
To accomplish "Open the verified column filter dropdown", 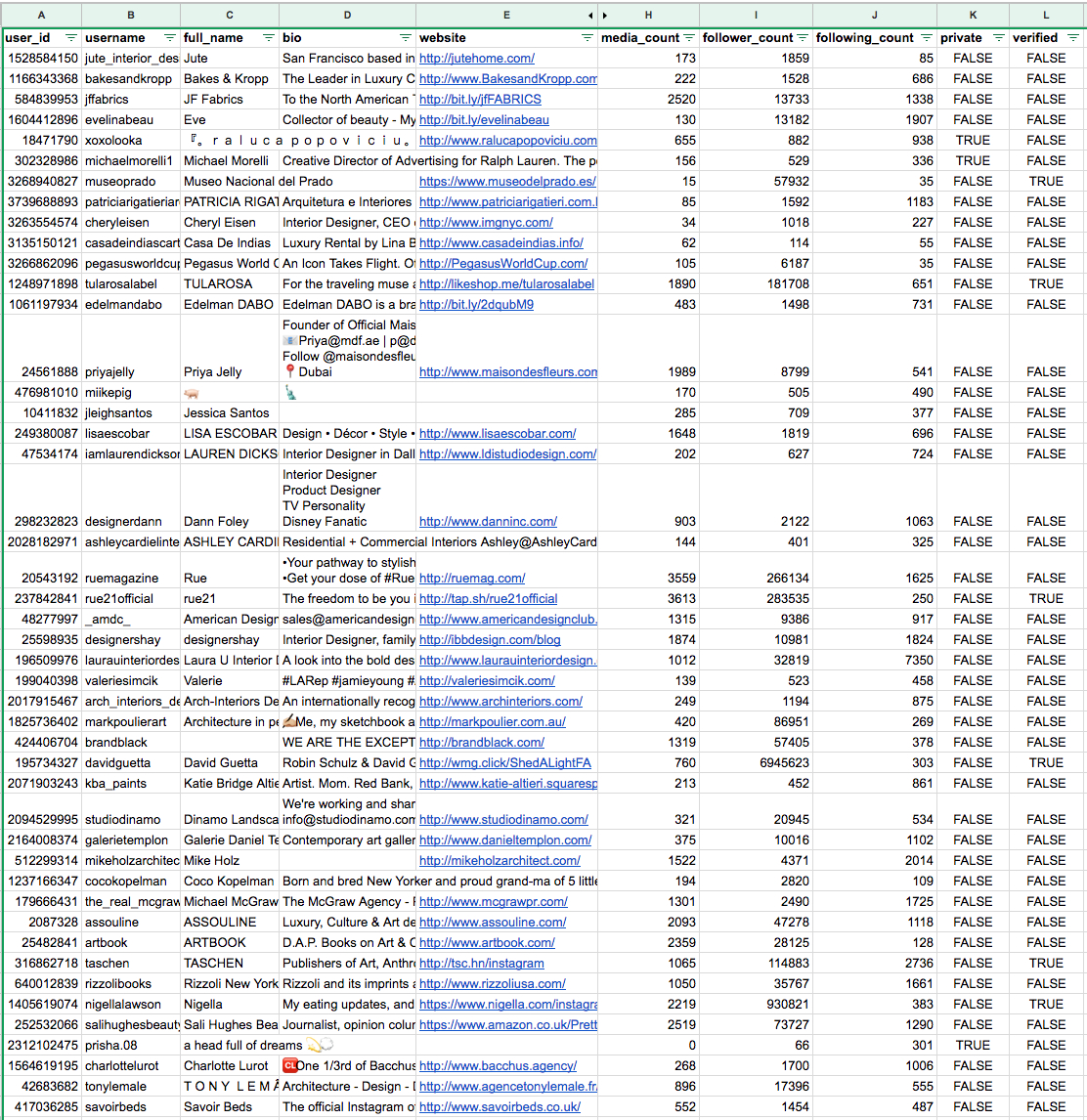I will coord(1072,38).
